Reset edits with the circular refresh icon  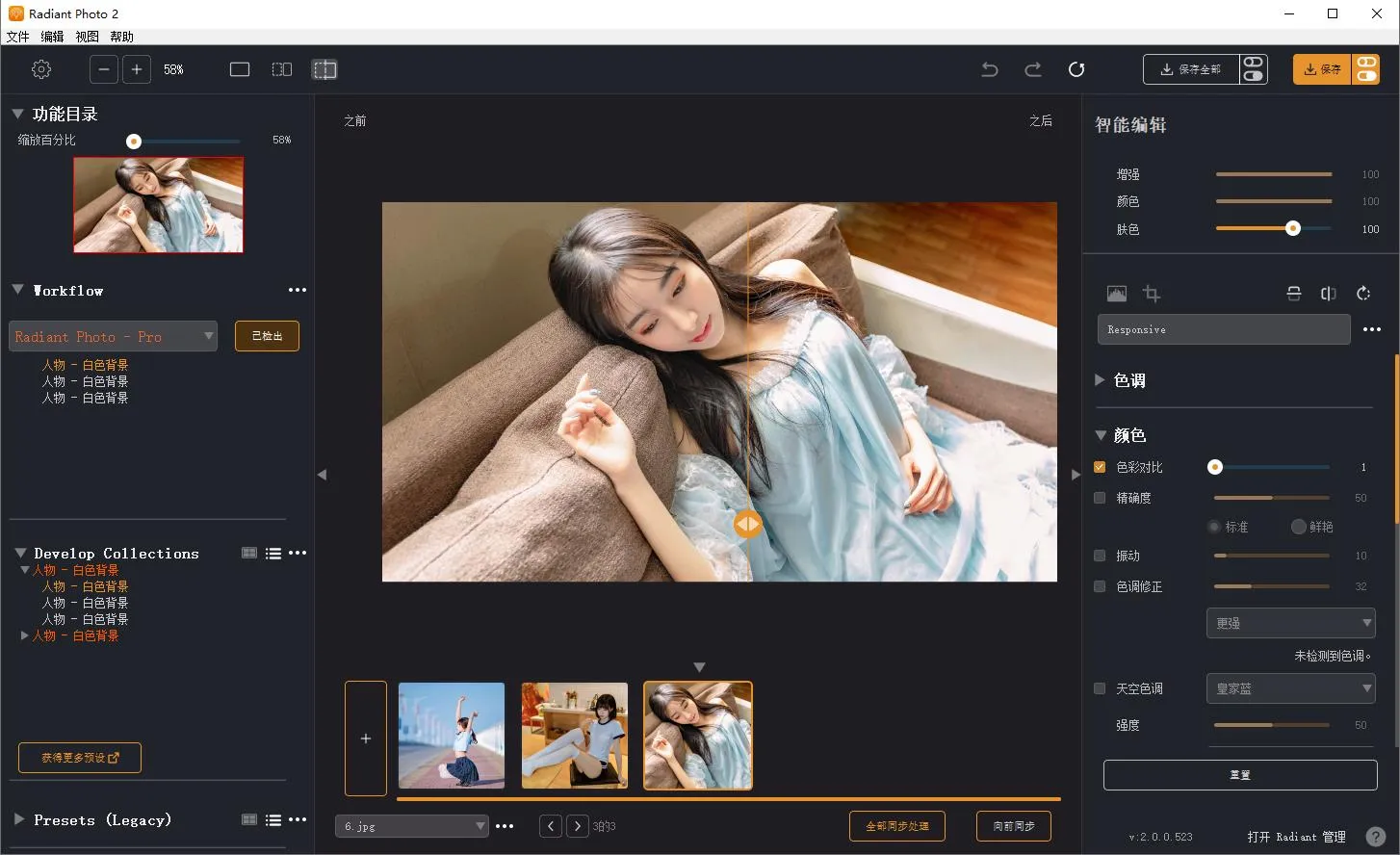coord(1076,69)
